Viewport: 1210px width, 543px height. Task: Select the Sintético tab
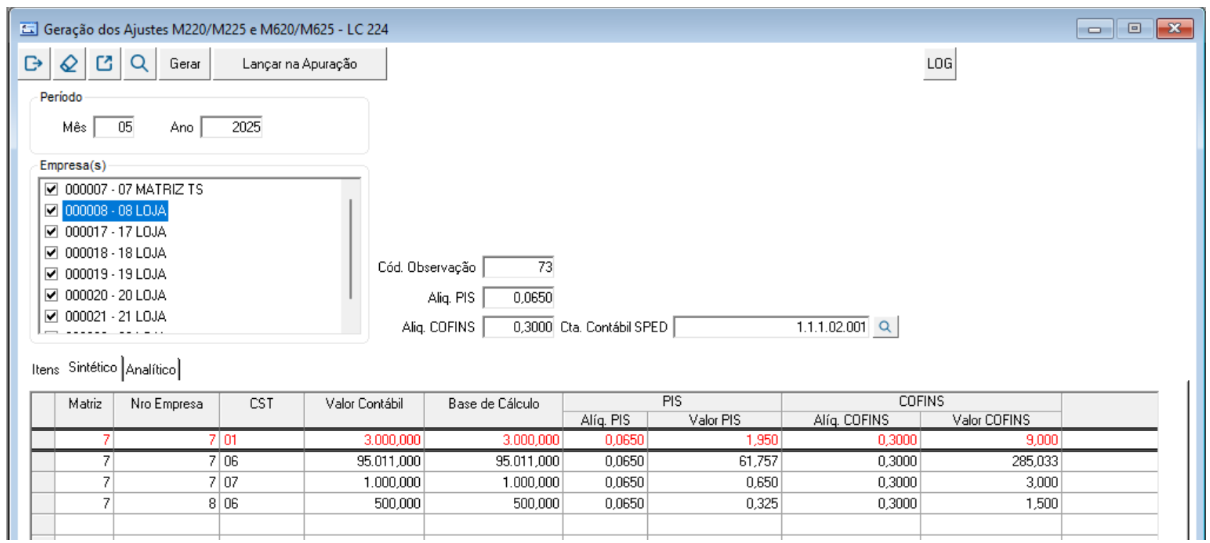coord(92,369)
